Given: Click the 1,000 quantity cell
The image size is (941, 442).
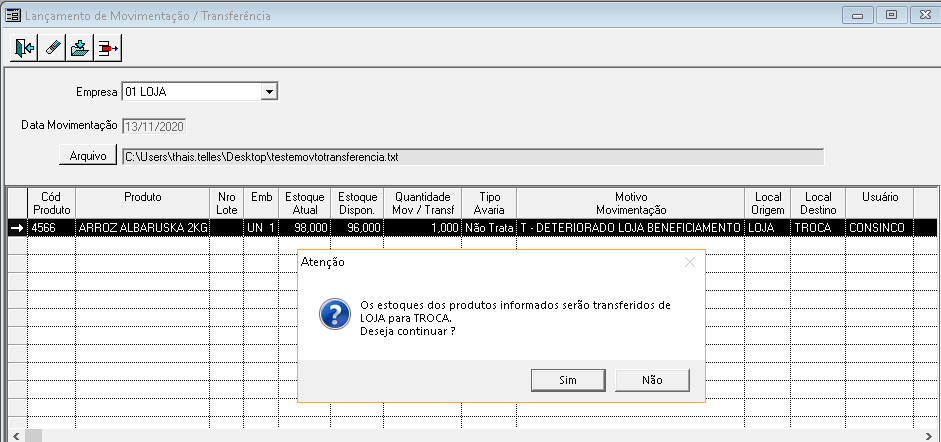Looking at the screenshot, I should click(x=424, y=228).
